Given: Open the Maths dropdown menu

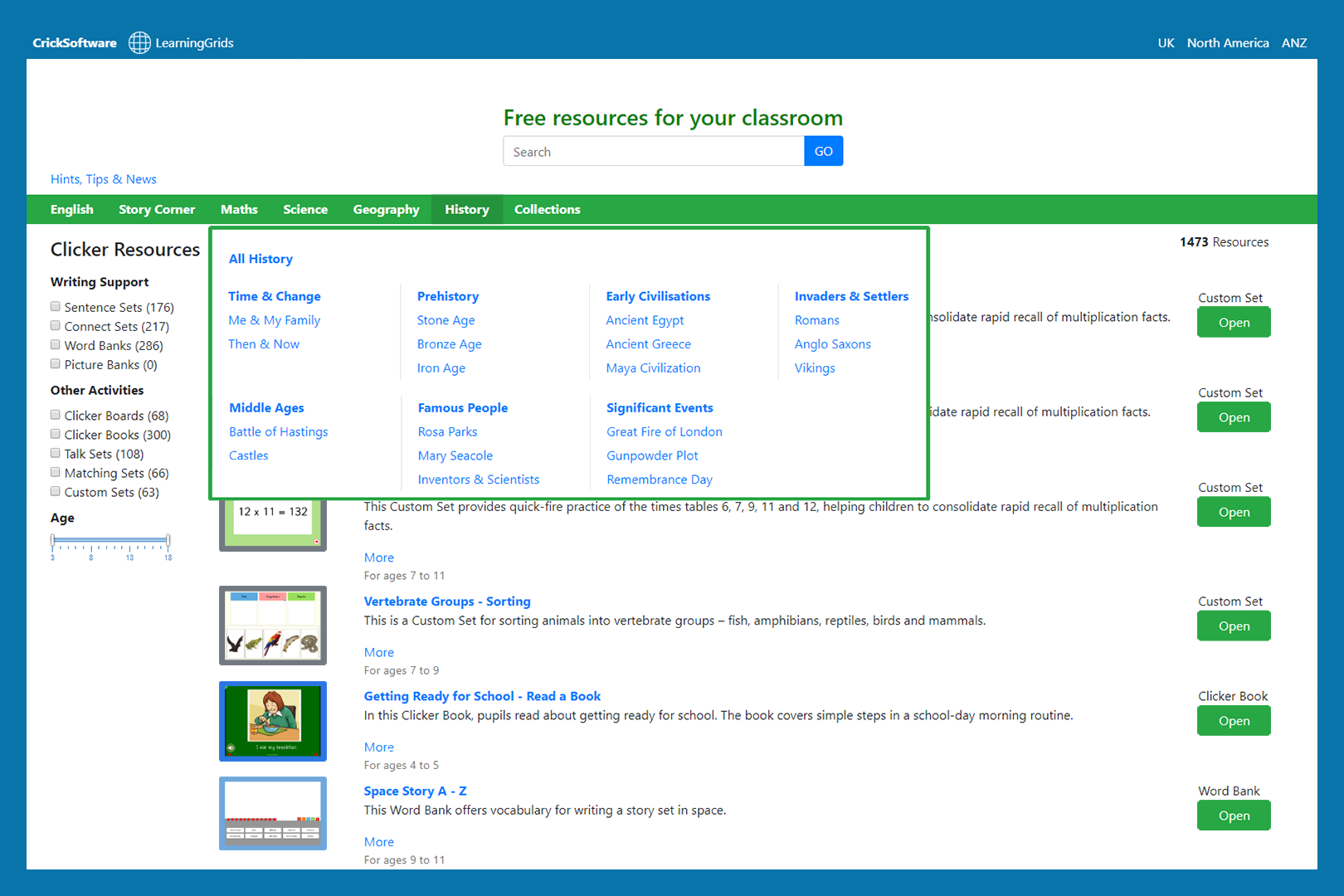Looking at the screenshot, I should pyautogui.click(x=239, y=210).
